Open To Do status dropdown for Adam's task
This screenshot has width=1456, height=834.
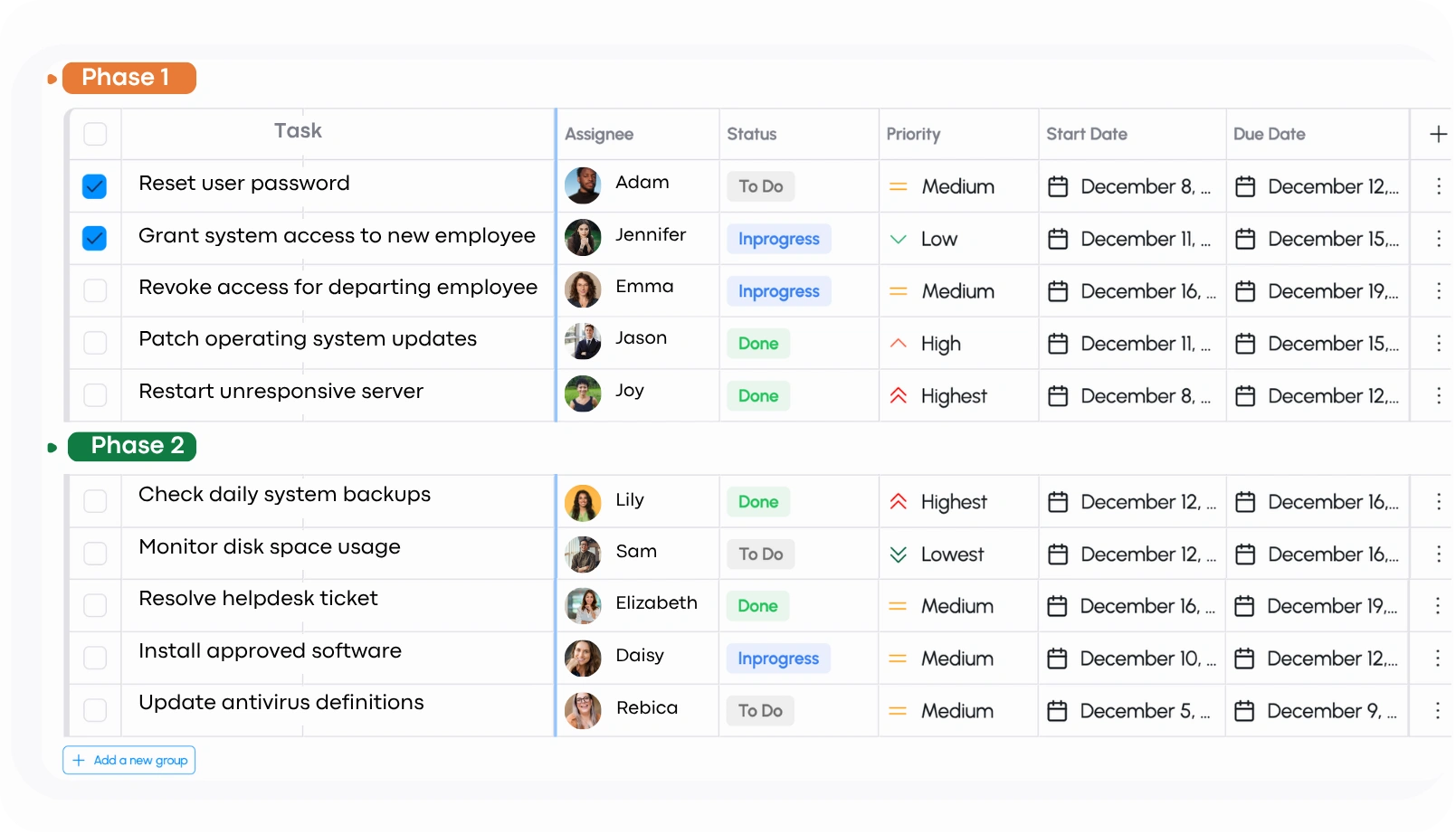(761, 186)
